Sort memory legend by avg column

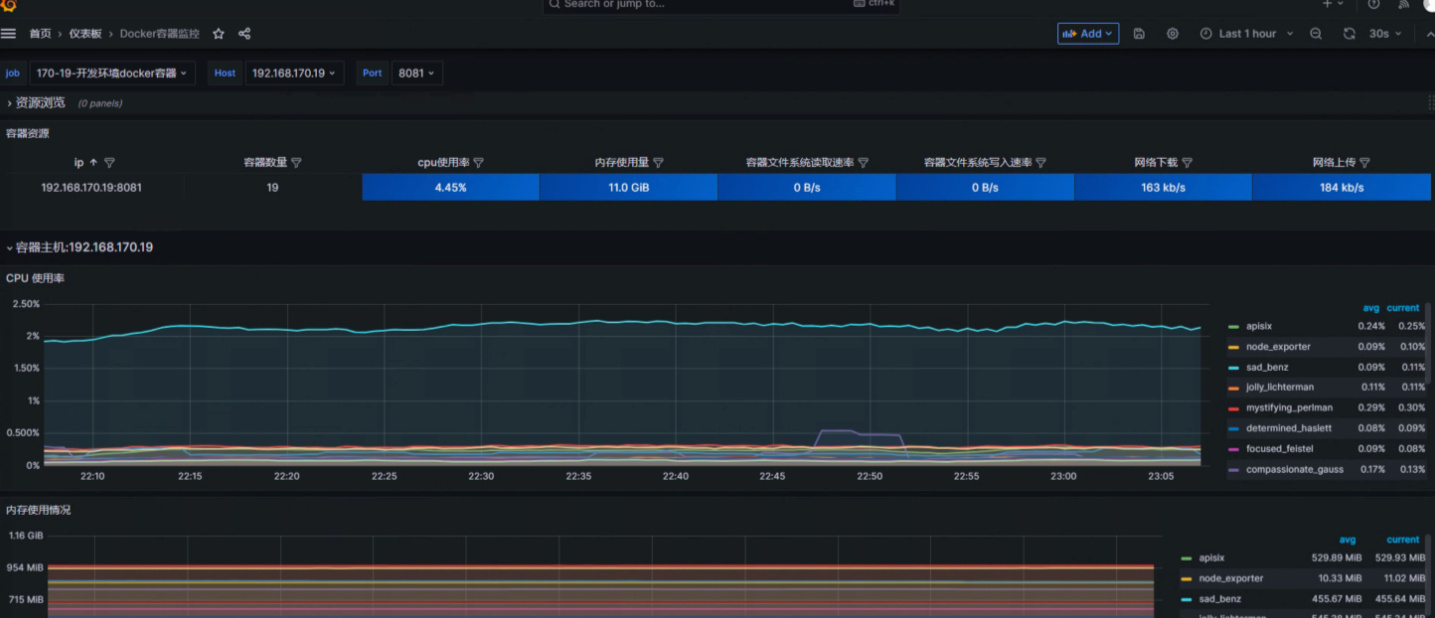point(1348,540)
